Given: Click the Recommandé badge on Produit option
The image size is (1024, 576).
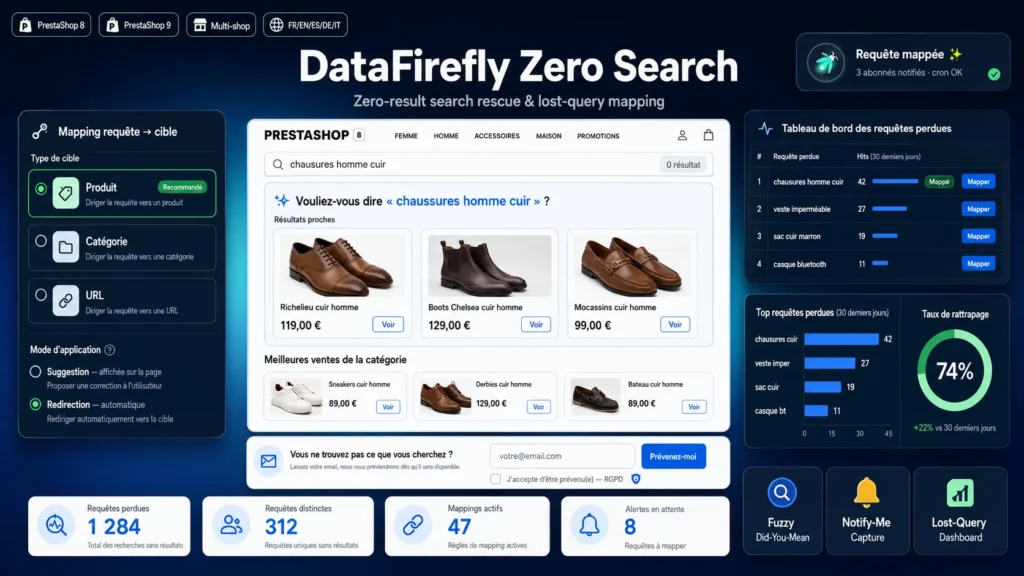Looking at the screenshot, I should [182, 187].
